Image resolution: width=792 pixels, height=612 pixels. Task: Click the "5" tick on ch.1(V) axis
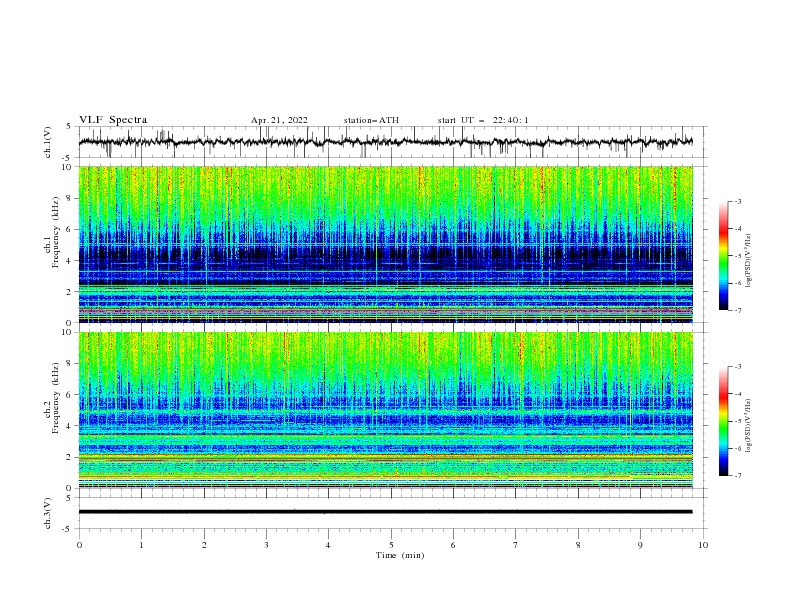tap(69, 127)
